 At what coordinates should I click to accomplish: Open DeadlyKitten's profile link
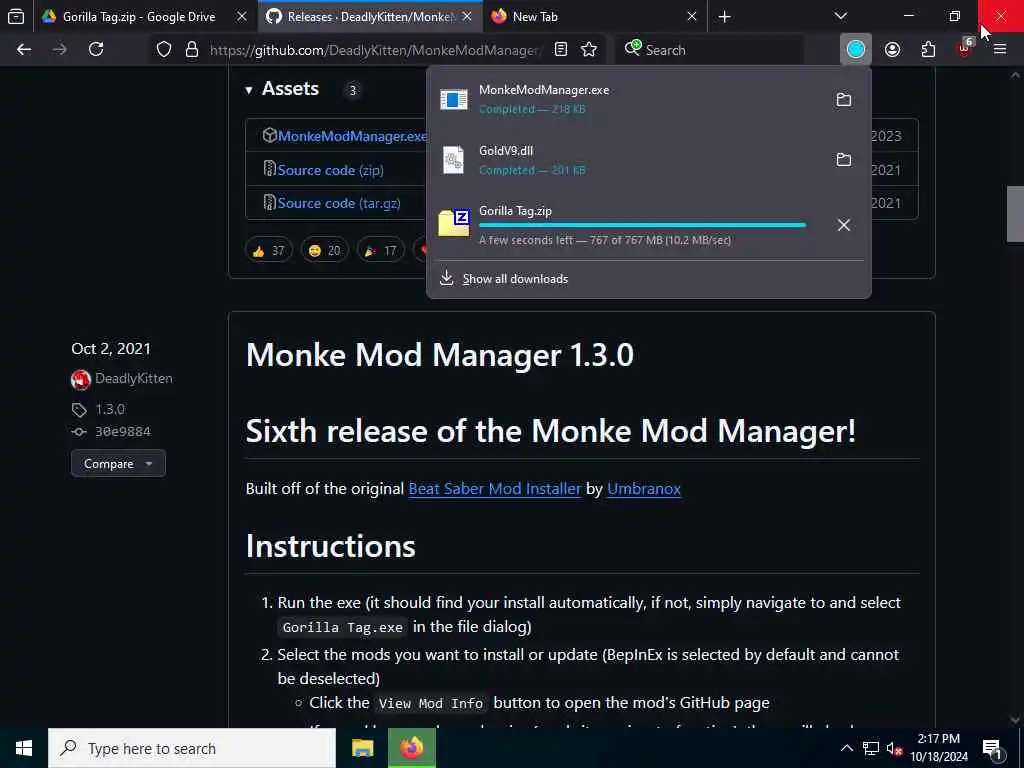tap(133, 379)
